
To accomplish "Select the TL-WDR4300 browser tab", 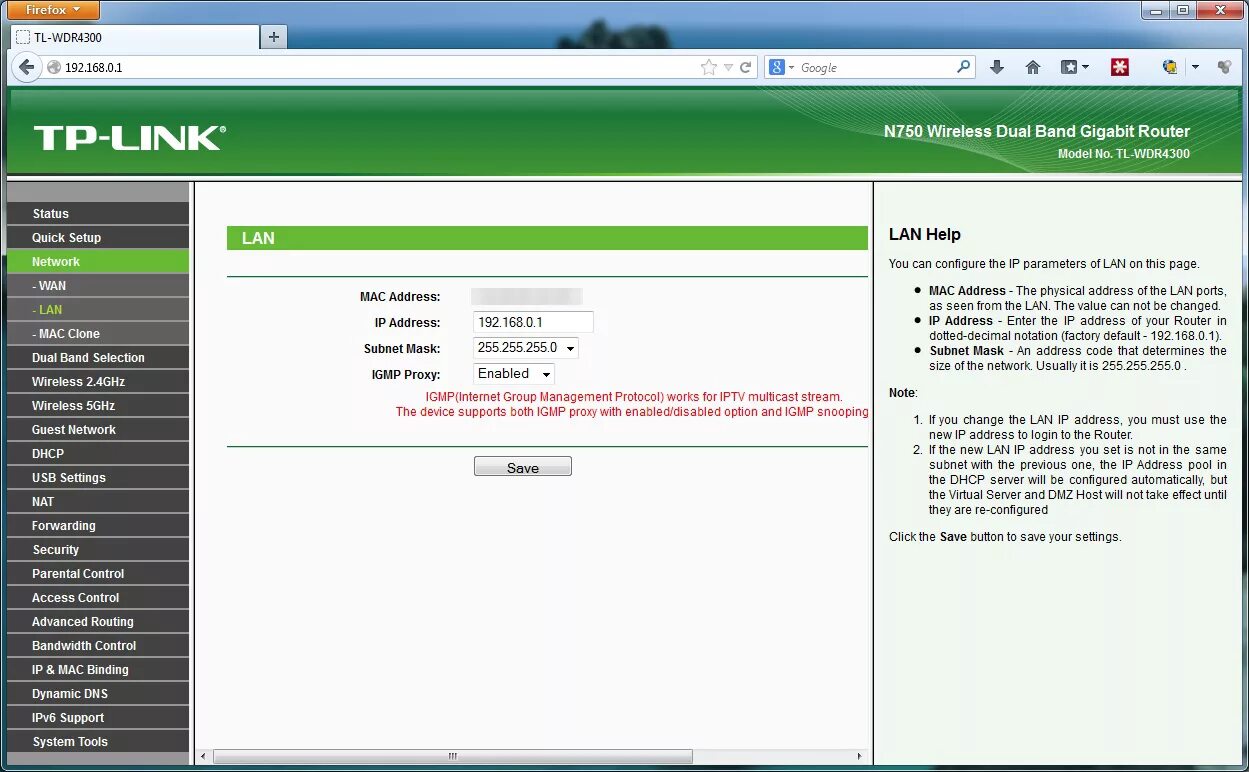I will tap(134, 37).
